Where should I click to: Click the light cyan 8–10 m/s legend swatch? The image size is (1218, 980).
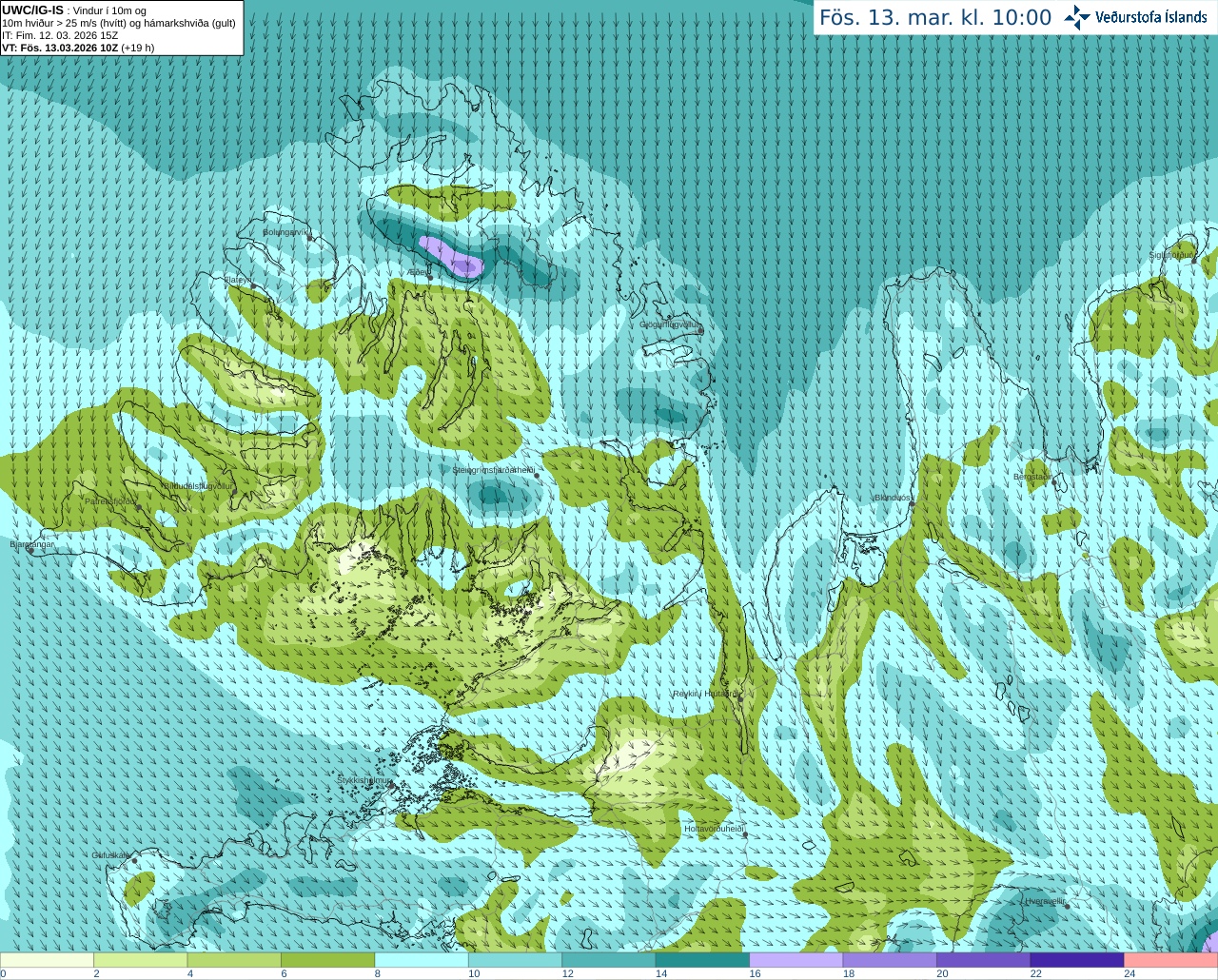[422, 960]
